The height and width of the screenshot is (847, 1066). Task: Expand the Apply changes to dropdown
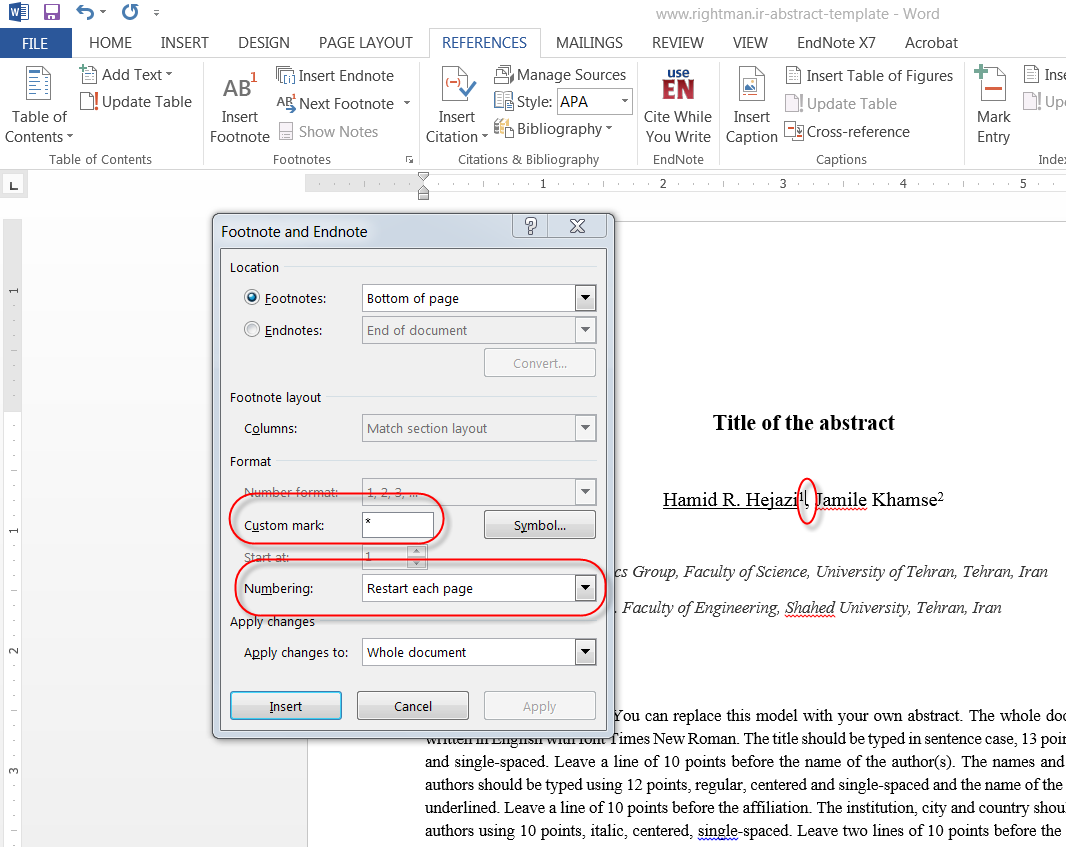(585, 652)
